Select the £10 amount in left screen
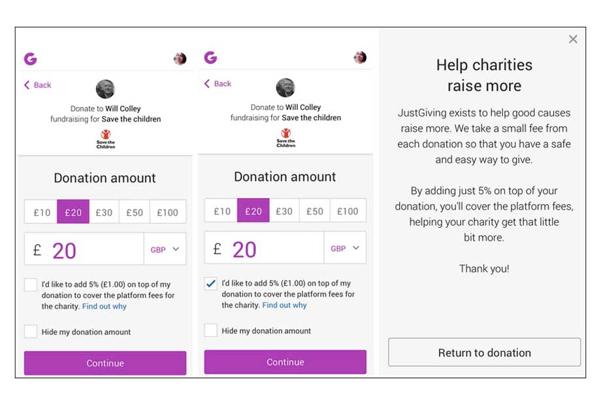Viewport: 601px width, 400px height. (x=41, y=213)
